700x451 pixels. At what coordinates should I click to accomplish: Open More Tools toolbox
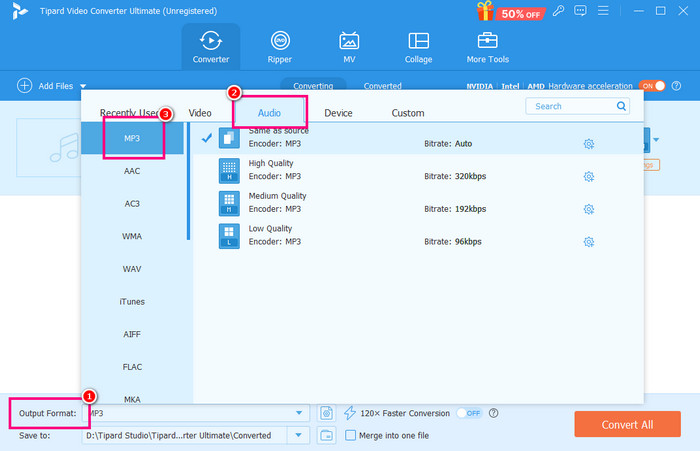point(488,46)
